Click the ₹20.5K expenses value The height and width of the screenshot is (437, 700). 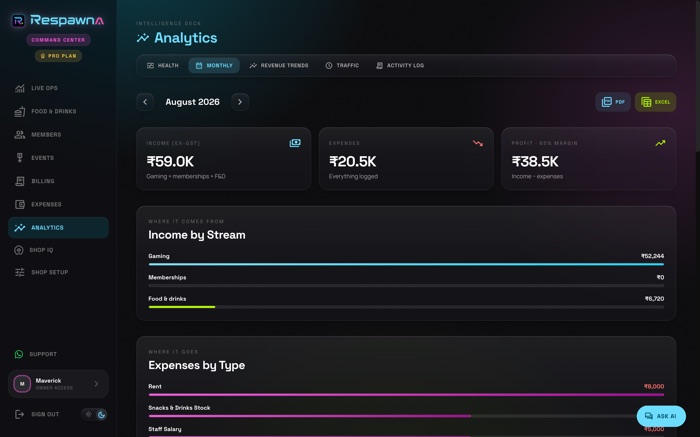(x=353, y=162)
